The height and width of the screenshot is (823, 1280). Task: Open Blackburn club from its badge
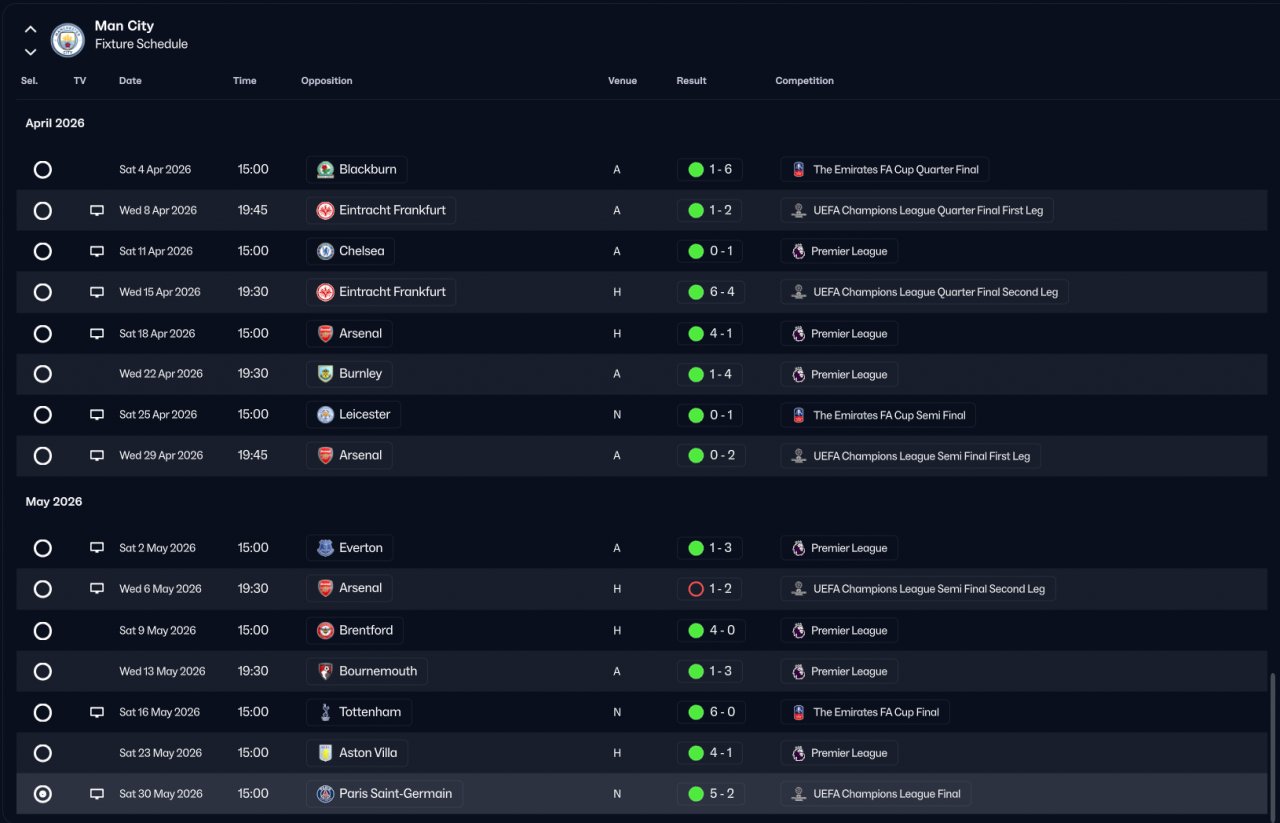tap(325, 170)
